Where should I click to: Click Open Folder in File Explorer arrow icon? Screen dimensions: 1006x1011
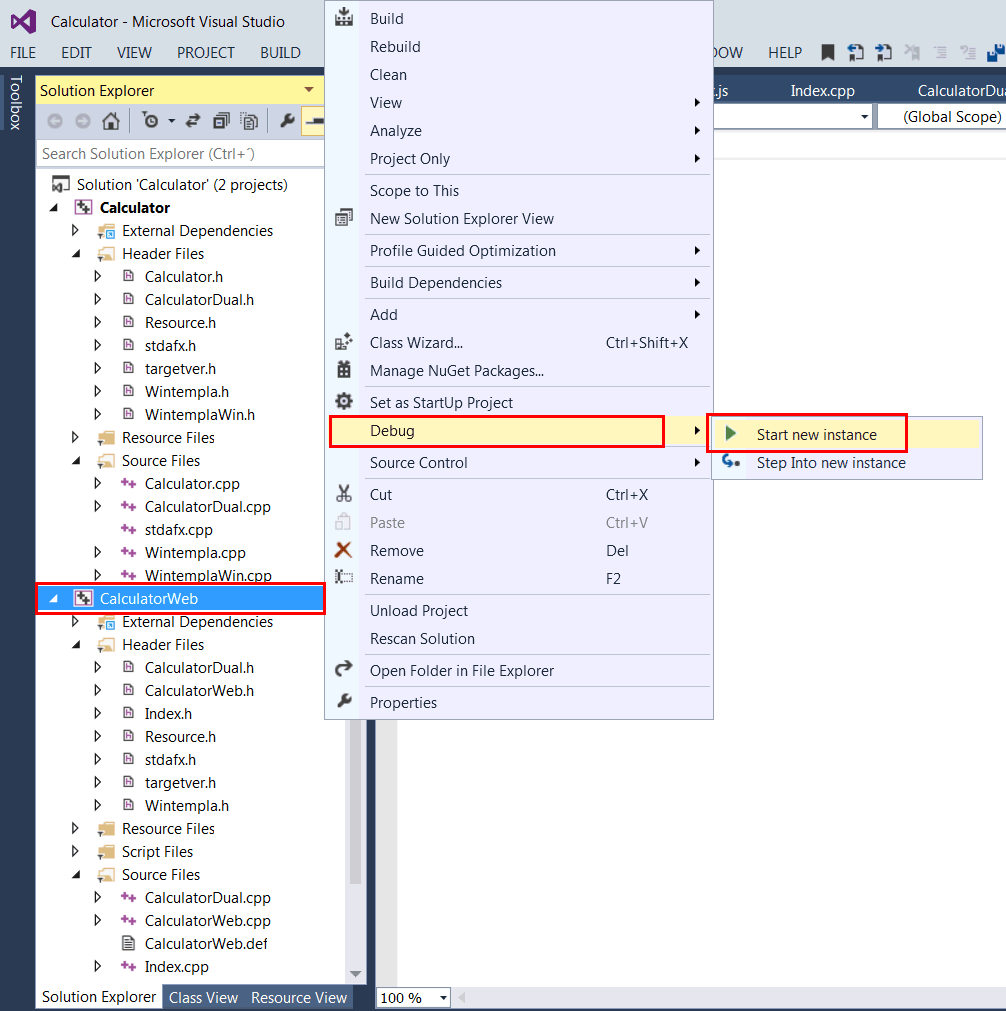[x=344, y=669]
